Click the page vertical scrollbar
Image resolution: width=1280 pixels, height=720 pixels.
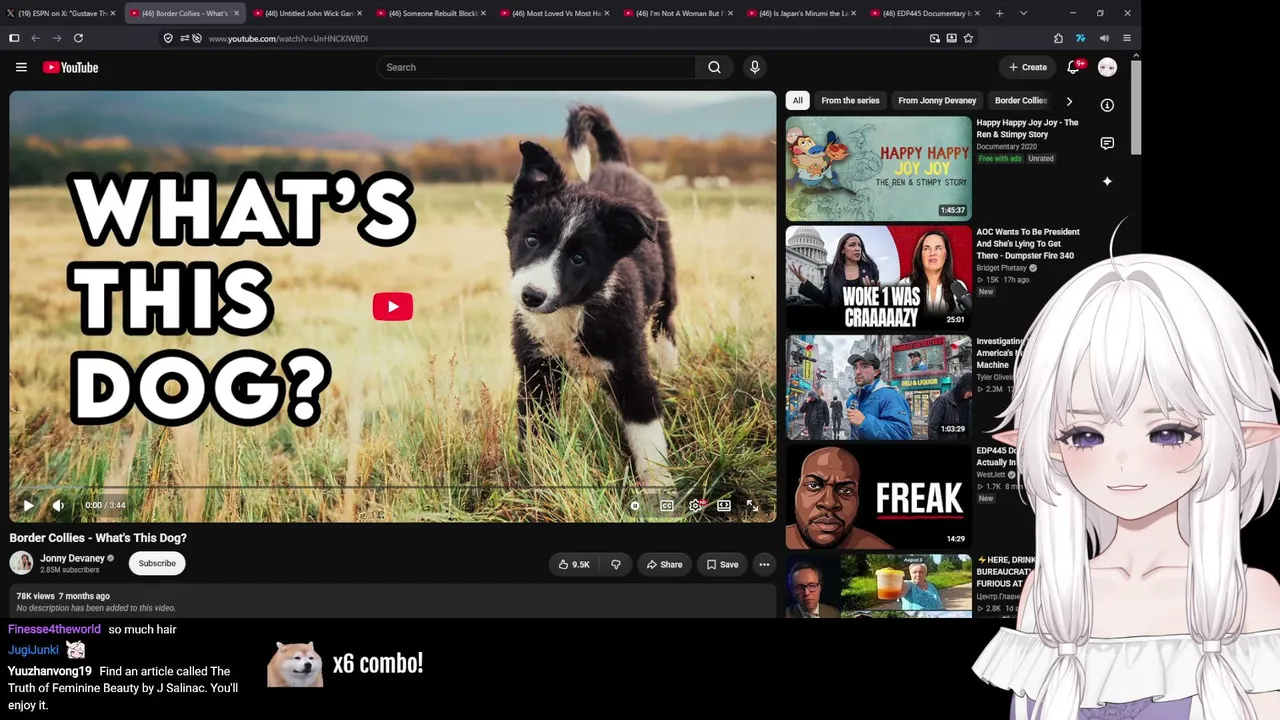[1136, 107]
